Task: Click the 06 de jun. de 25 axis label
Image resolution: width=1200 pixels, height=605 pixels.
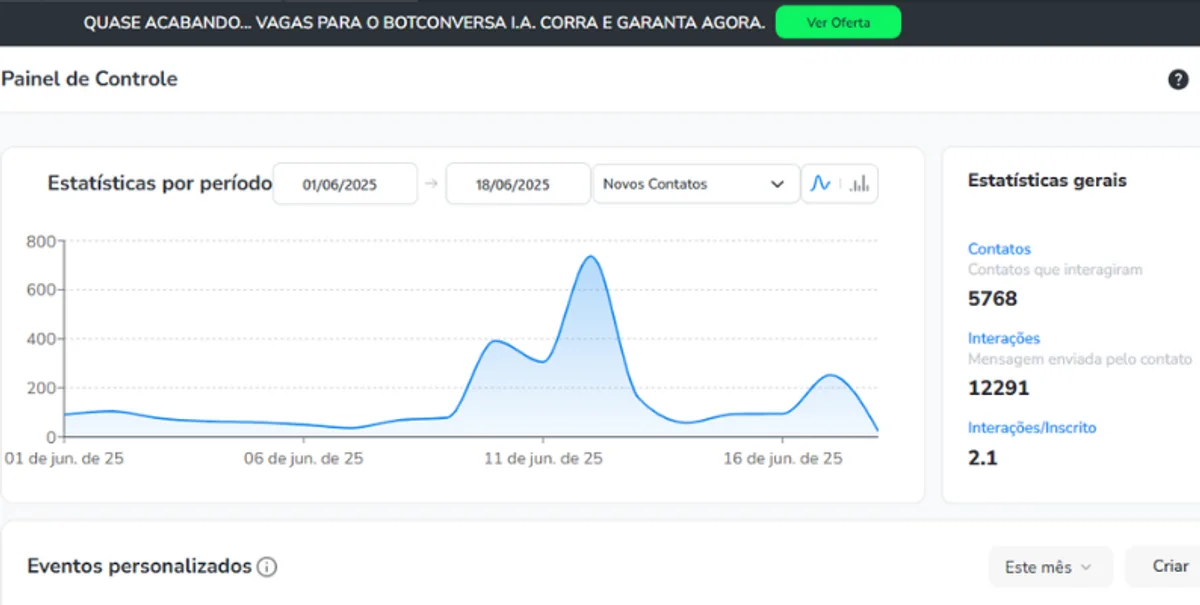Action: 304,459
